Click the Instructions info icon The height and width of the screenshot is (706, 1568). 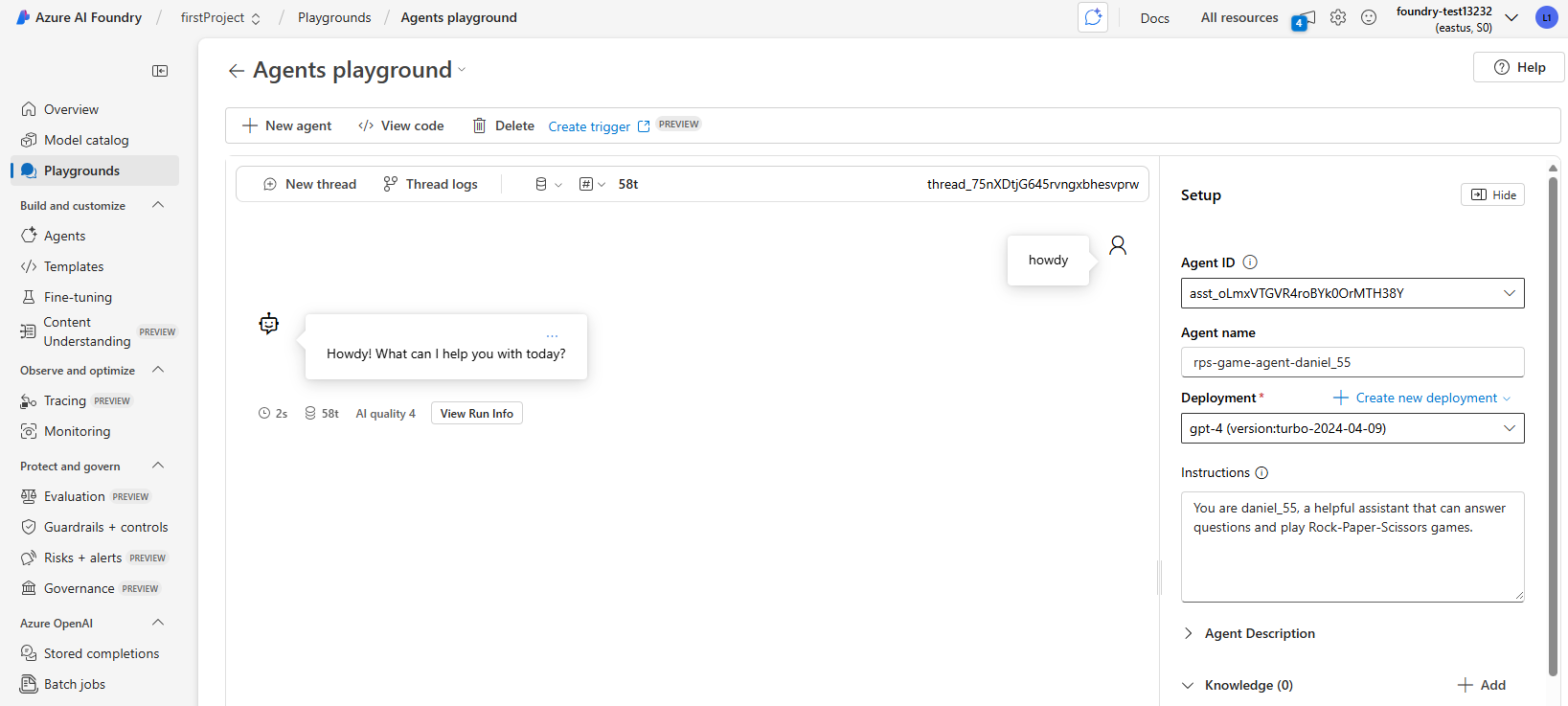(1261, 473)
